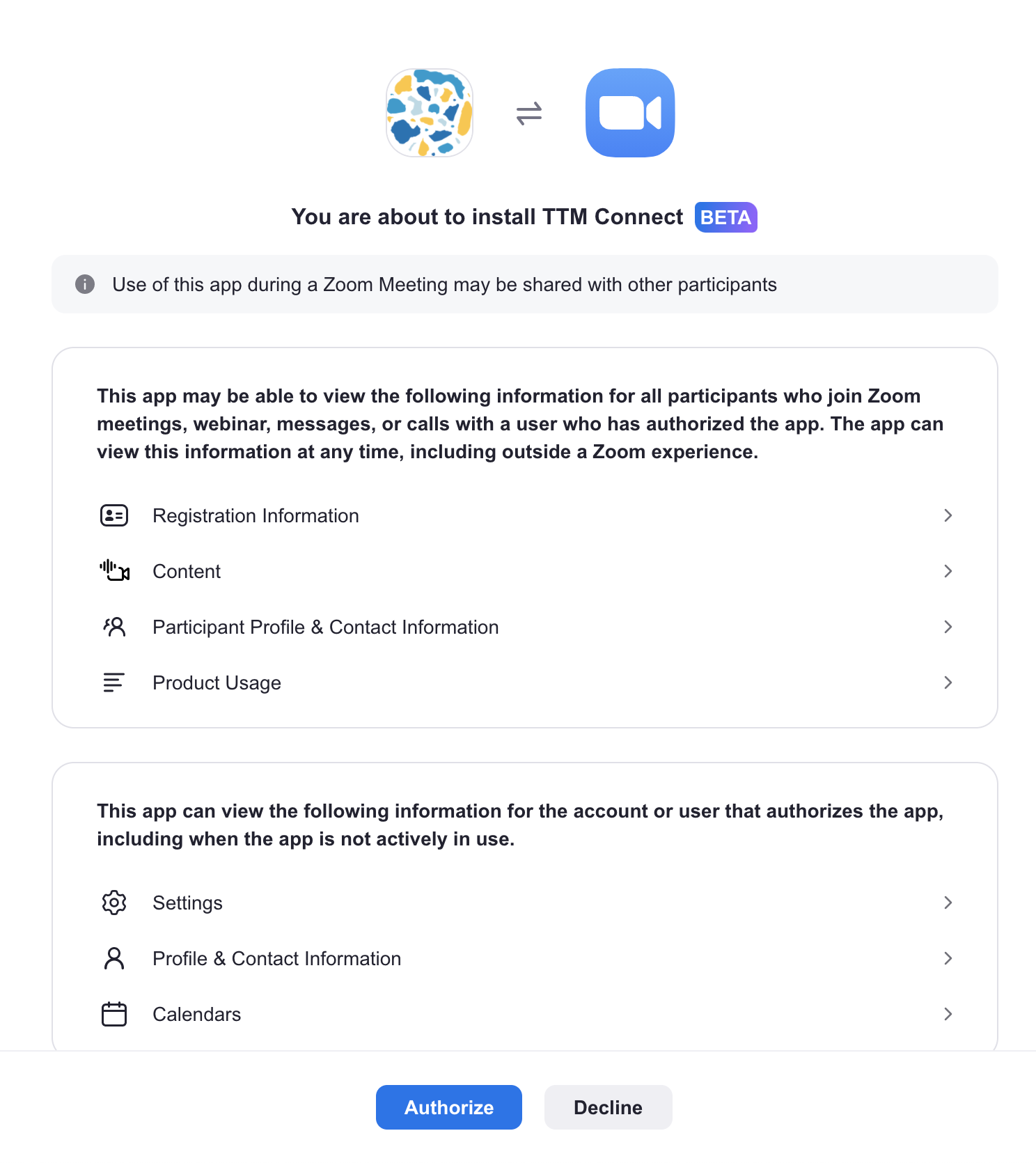Viewport: 1036px width, 1163px height.
Task: Click the TTM Connect app logo
Action: pos(430,113)
